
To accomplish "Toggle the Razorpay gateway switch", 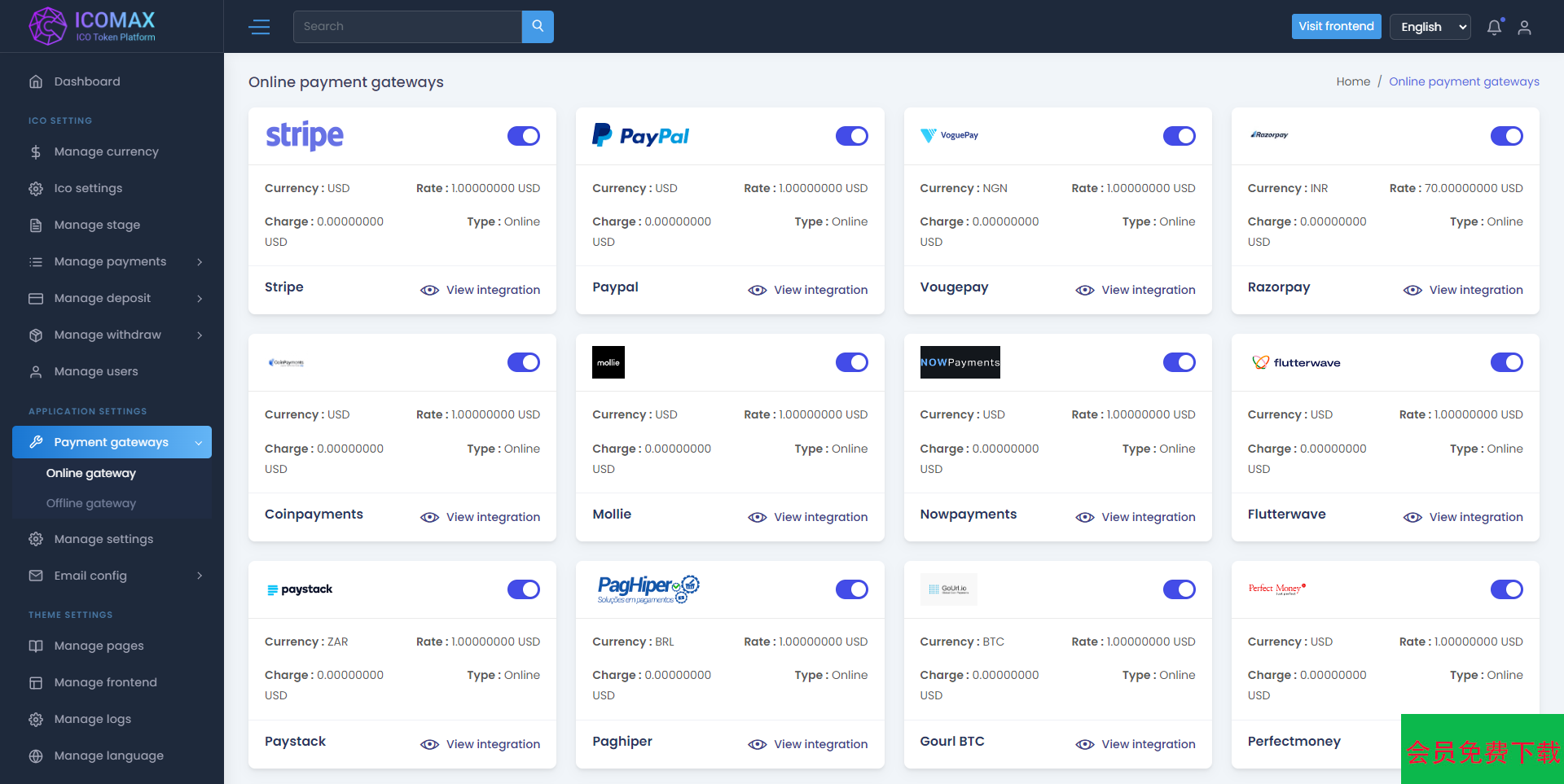I will point(1506,136).
